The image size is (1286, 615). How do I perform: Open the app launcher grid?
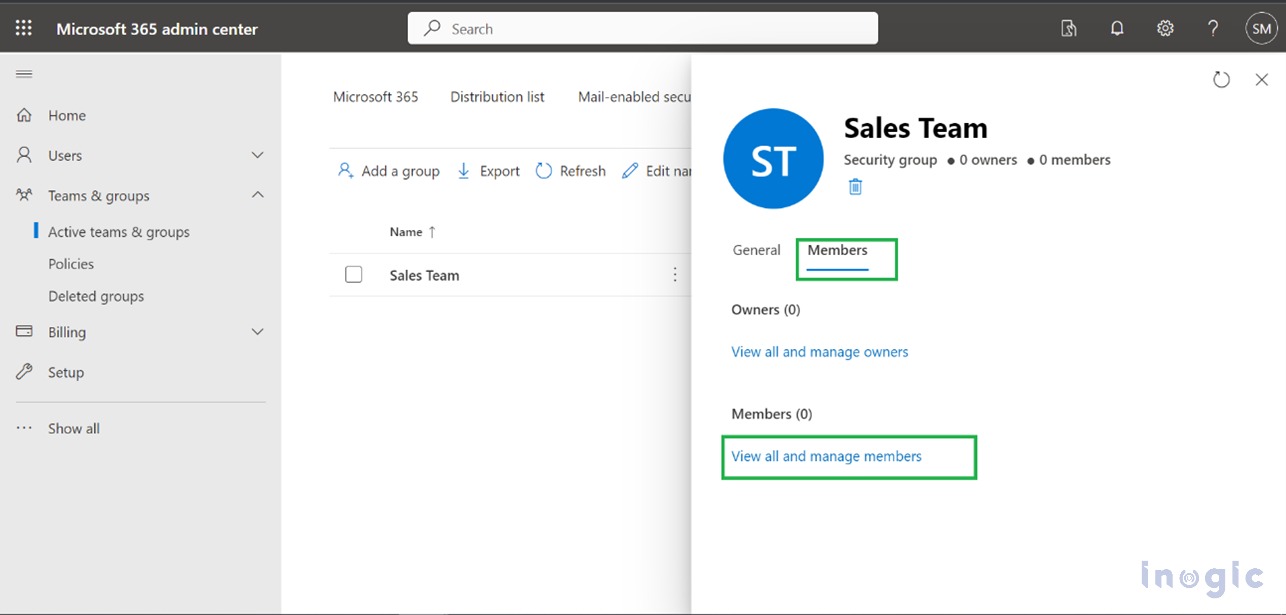(x=23, y=28)
